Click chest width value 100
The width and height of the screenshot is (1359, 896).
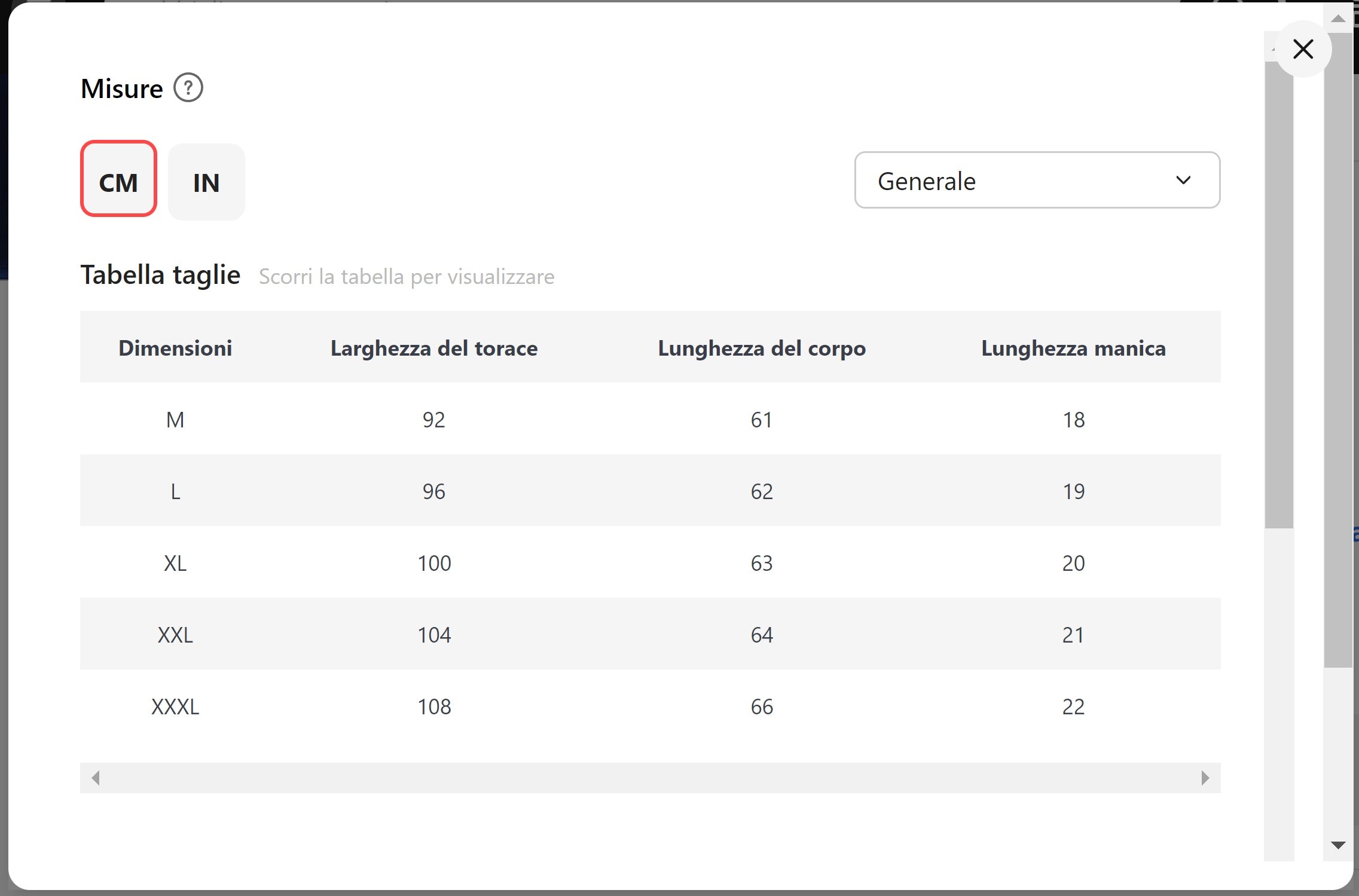434,563
